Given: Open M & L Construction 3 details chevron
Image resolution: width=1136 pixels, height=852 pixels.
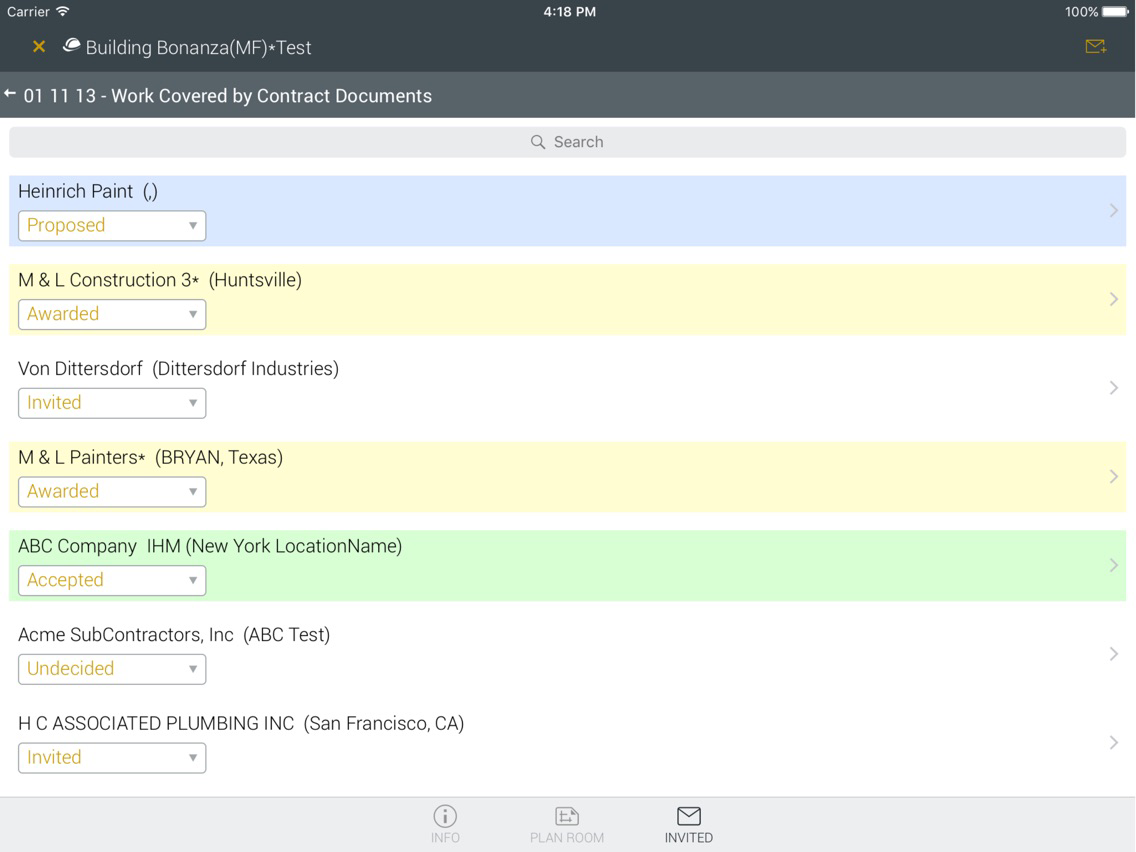Looking at the screenshot, I should tap(1114, 299).
